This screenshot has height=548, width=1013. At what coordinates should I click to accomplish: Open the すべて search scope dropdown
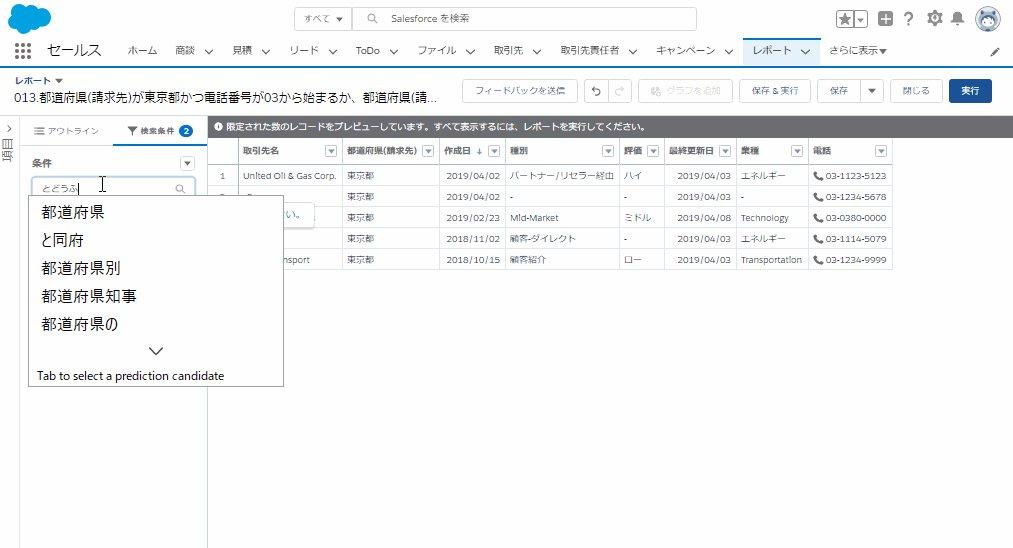323,19
